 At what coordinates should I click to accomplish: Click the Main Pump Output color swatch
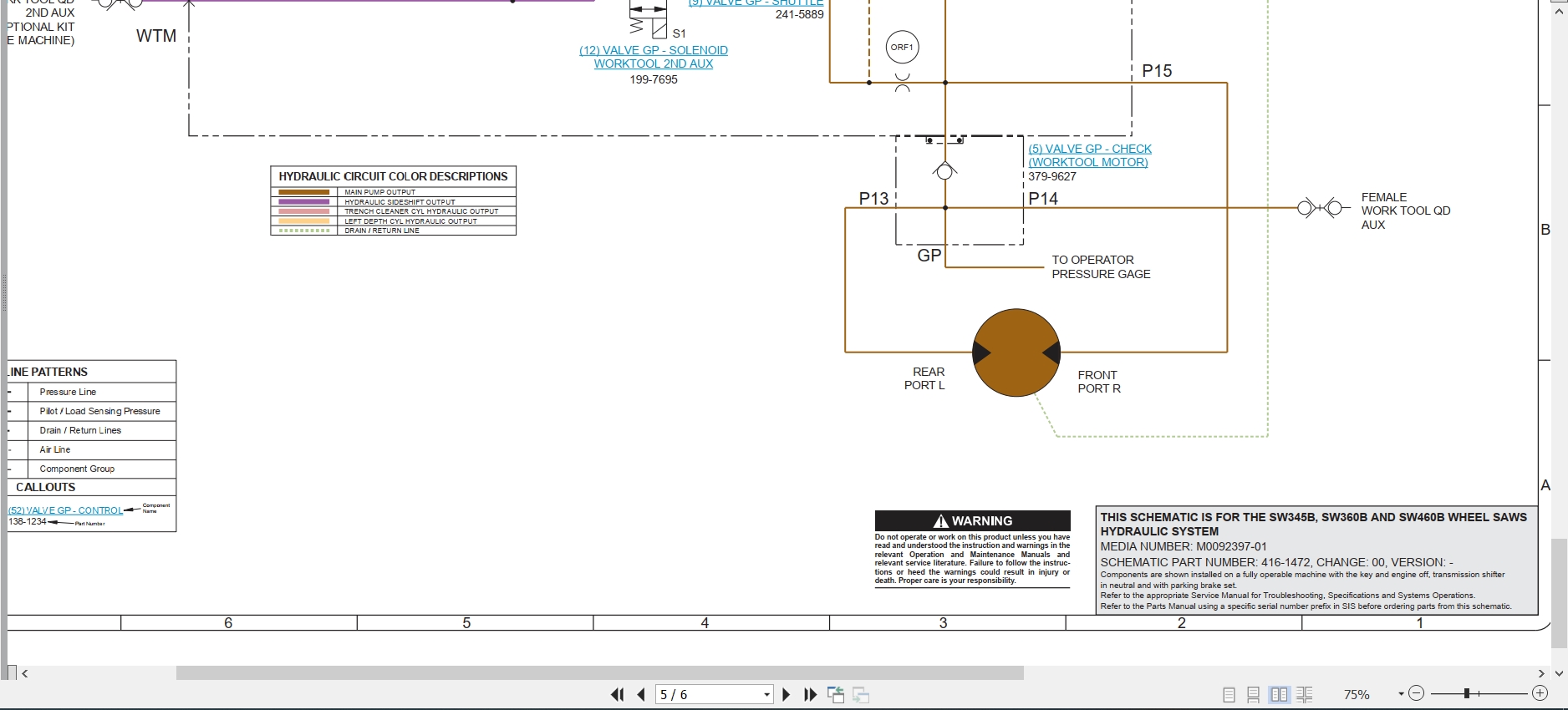tap(303, 192)
